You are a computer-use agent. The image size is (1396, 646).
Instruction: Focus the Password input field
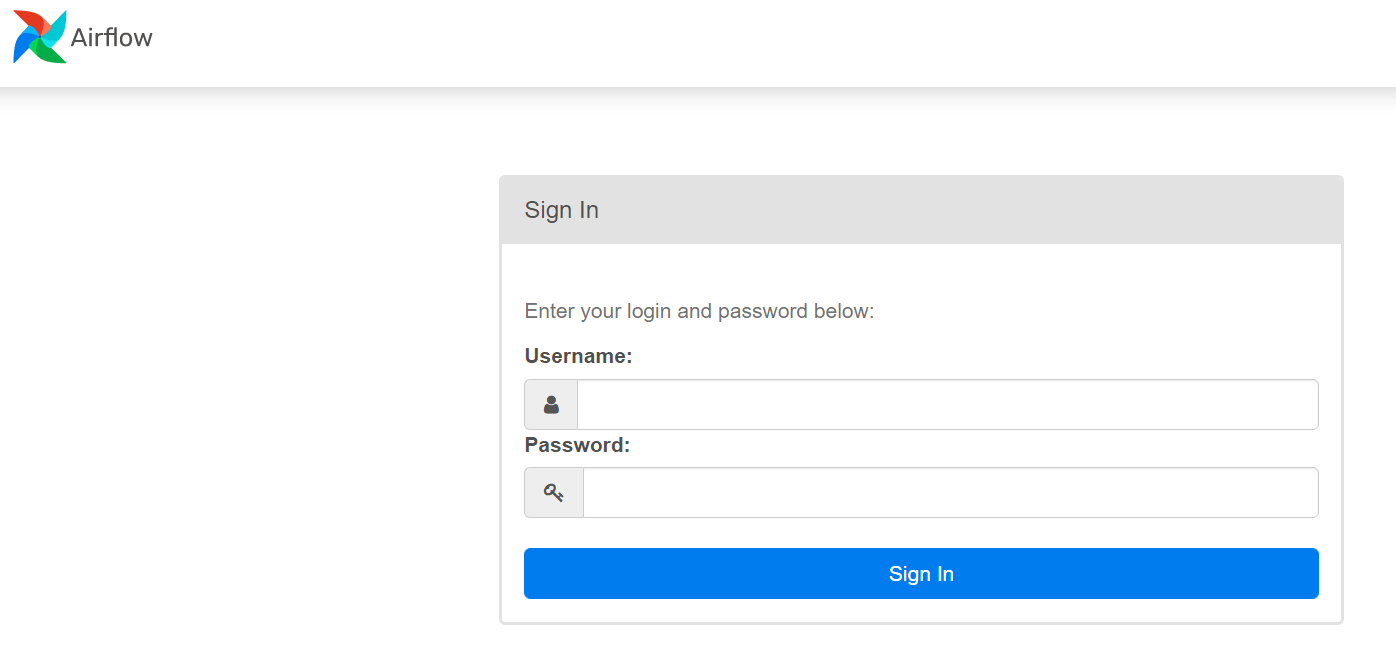950,493
